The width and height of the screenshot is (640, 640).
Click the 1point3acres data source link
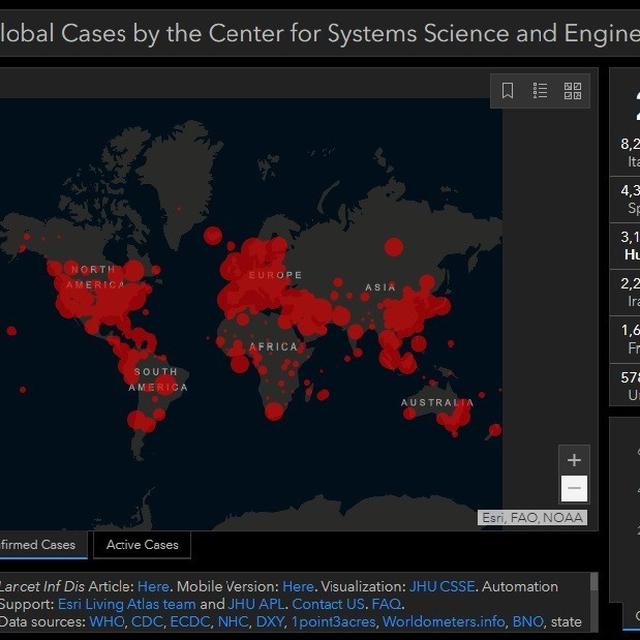coord(334,622)
